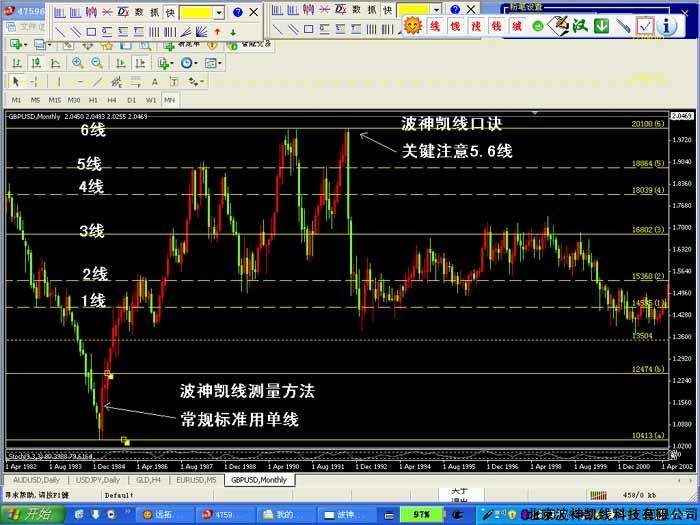Select the trend line tool in left floating toolbar

pos(60,32)
